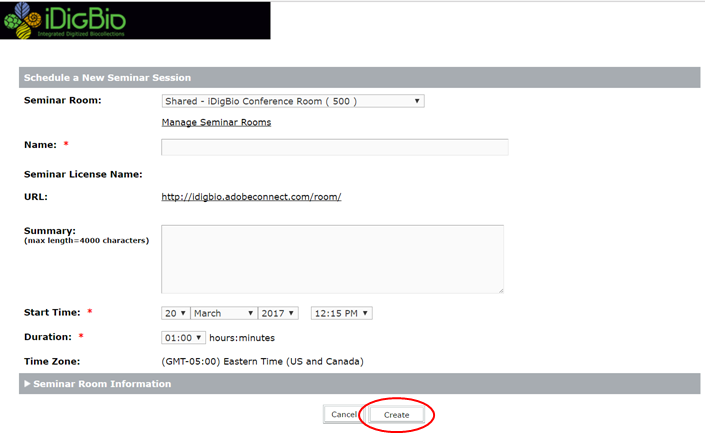Open the start year dropdown showing 2017
Image resolution: width=705 pixels, height=433 pixels.
[x=278, y=313]
